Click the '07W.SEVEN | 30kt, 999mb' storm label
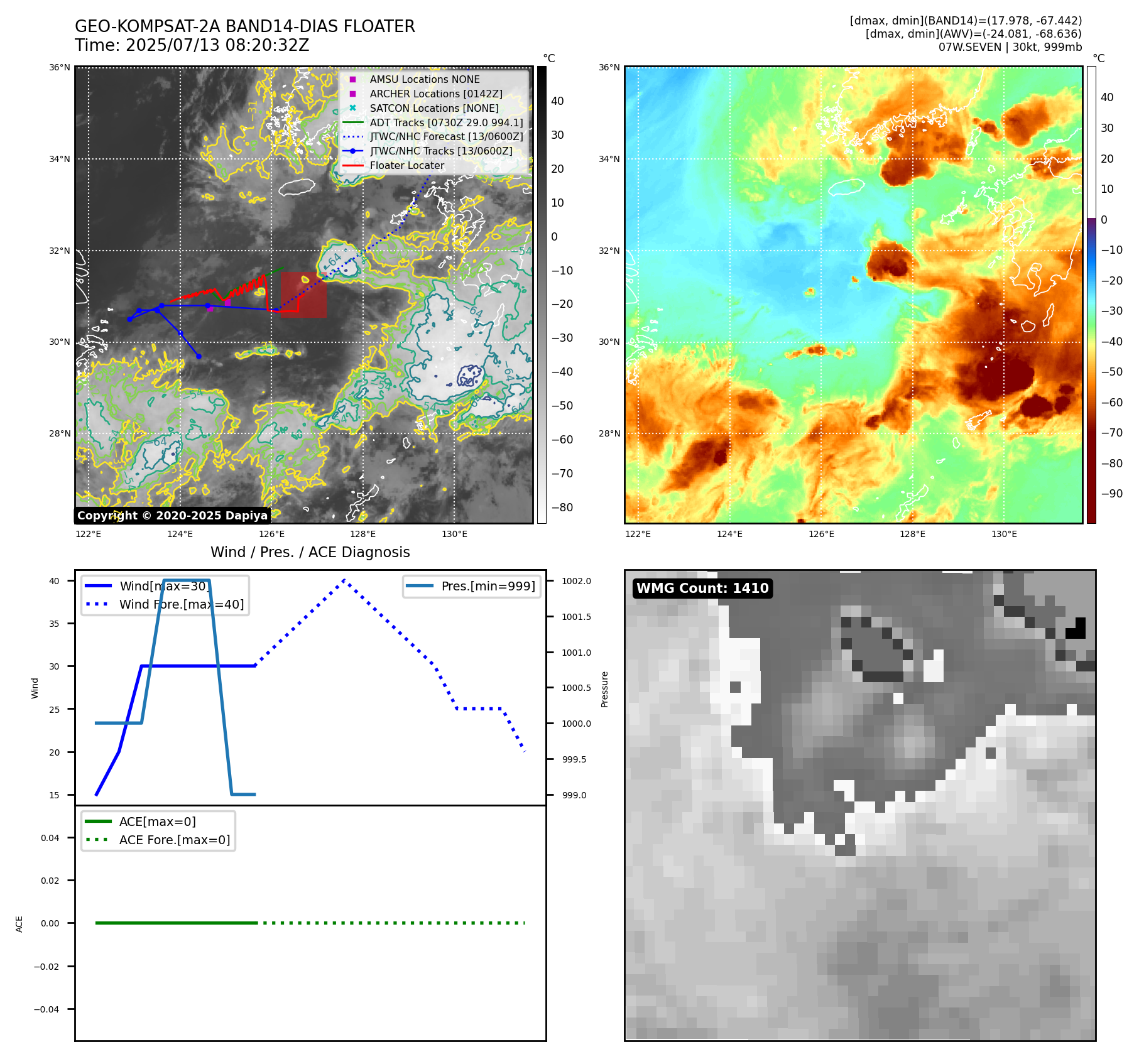 pyautogui.click(x=1010, y=47)
